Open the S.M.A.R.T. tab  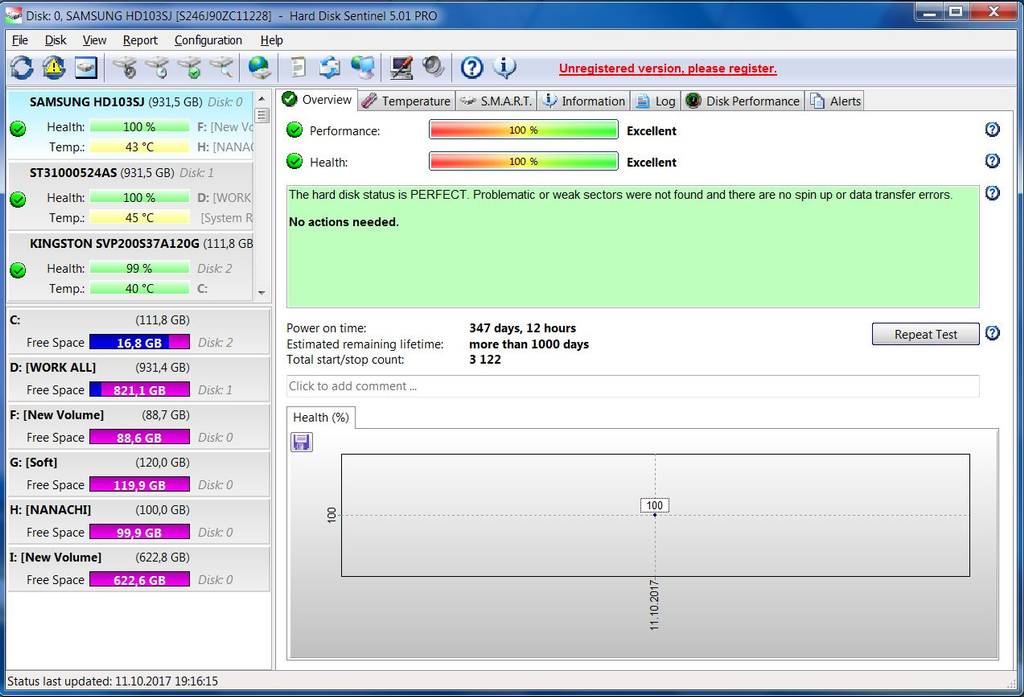tap(496, 101)
